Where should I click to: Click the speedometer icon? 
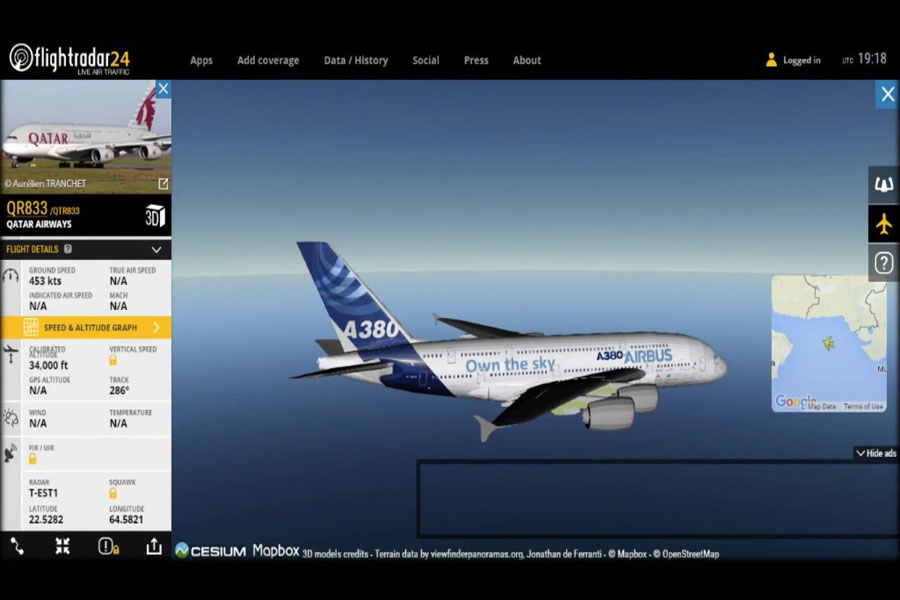click(x=10, y=276)
